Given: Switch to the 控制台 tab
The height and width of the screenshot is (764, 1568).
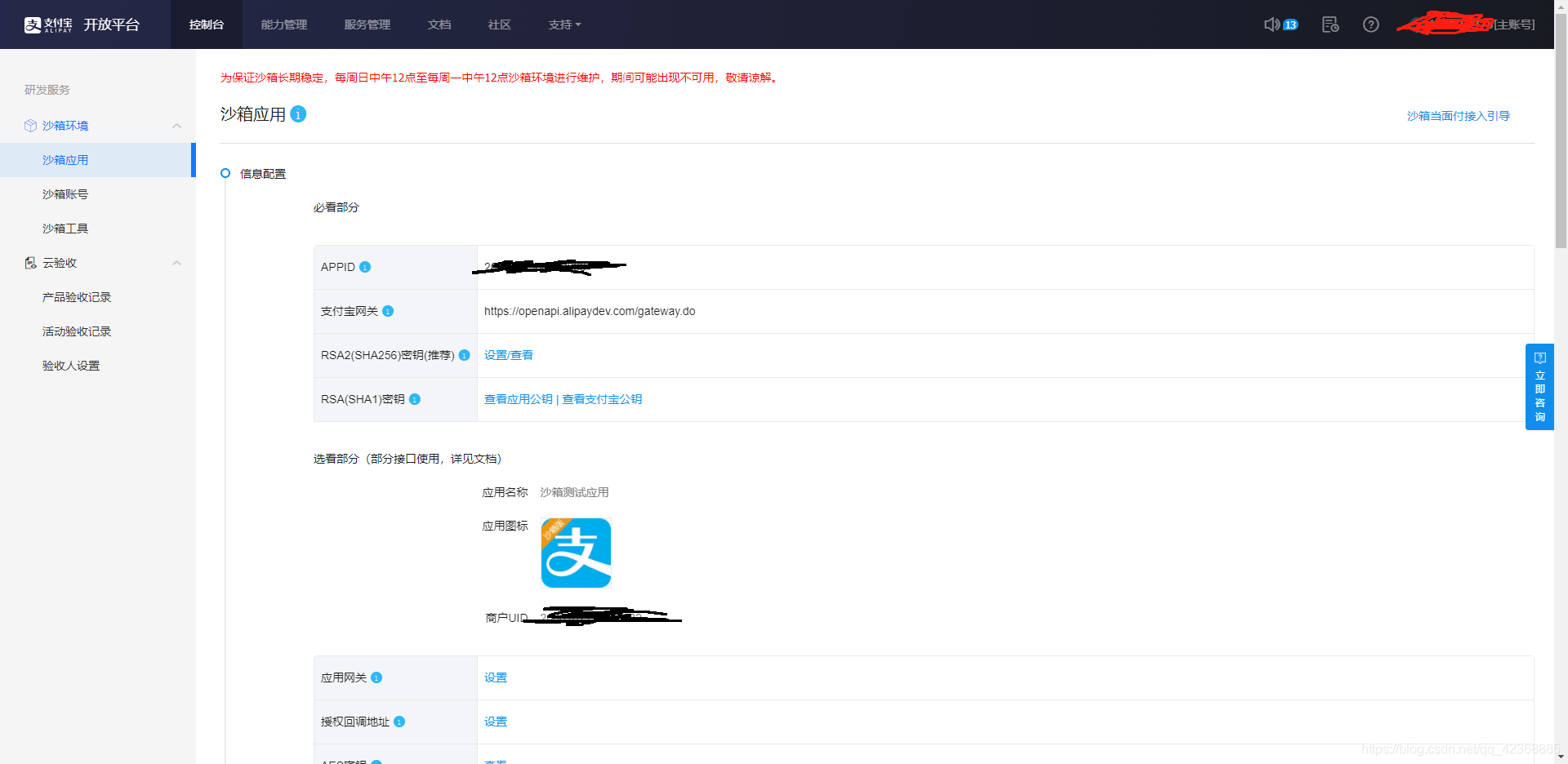Looking at the screenshot, I should point(207,24).
